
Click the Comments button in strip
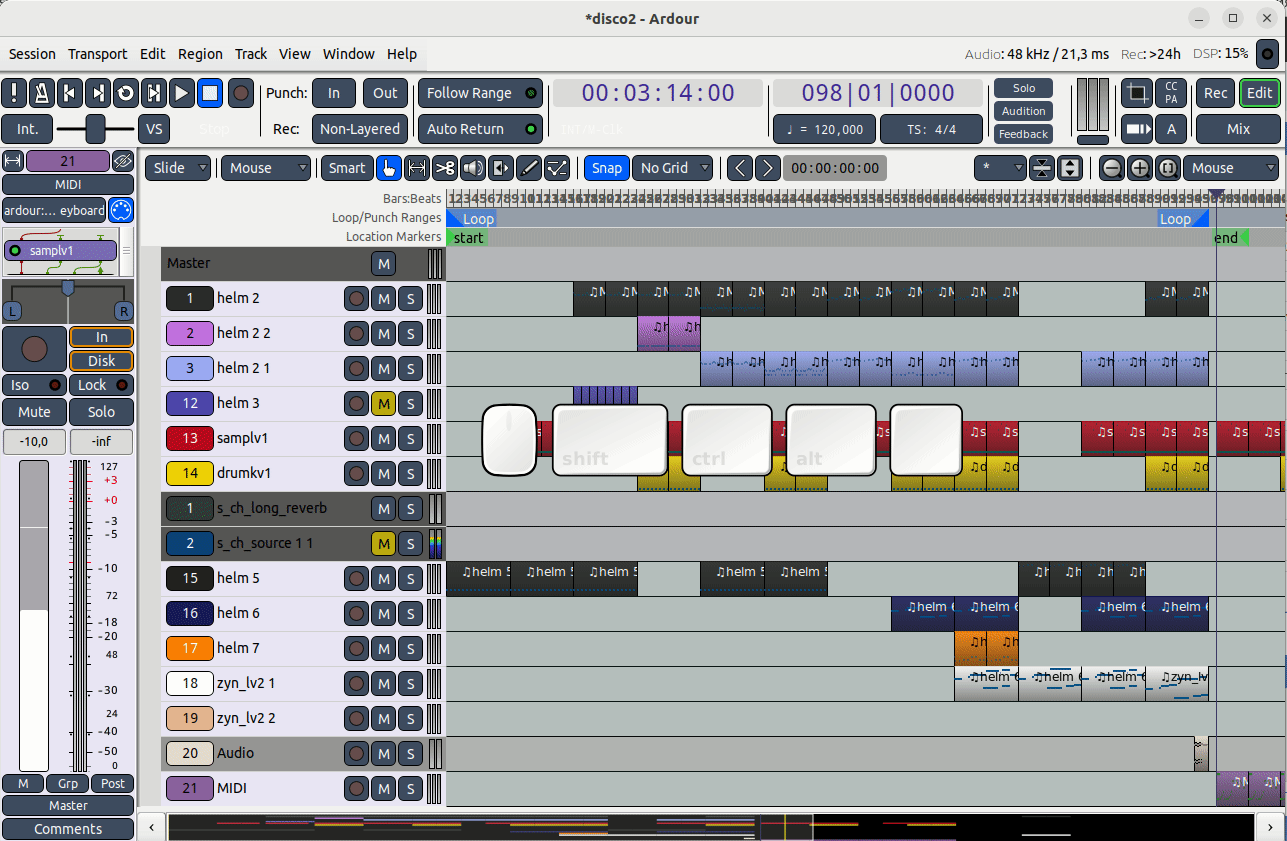coord(68,829)
